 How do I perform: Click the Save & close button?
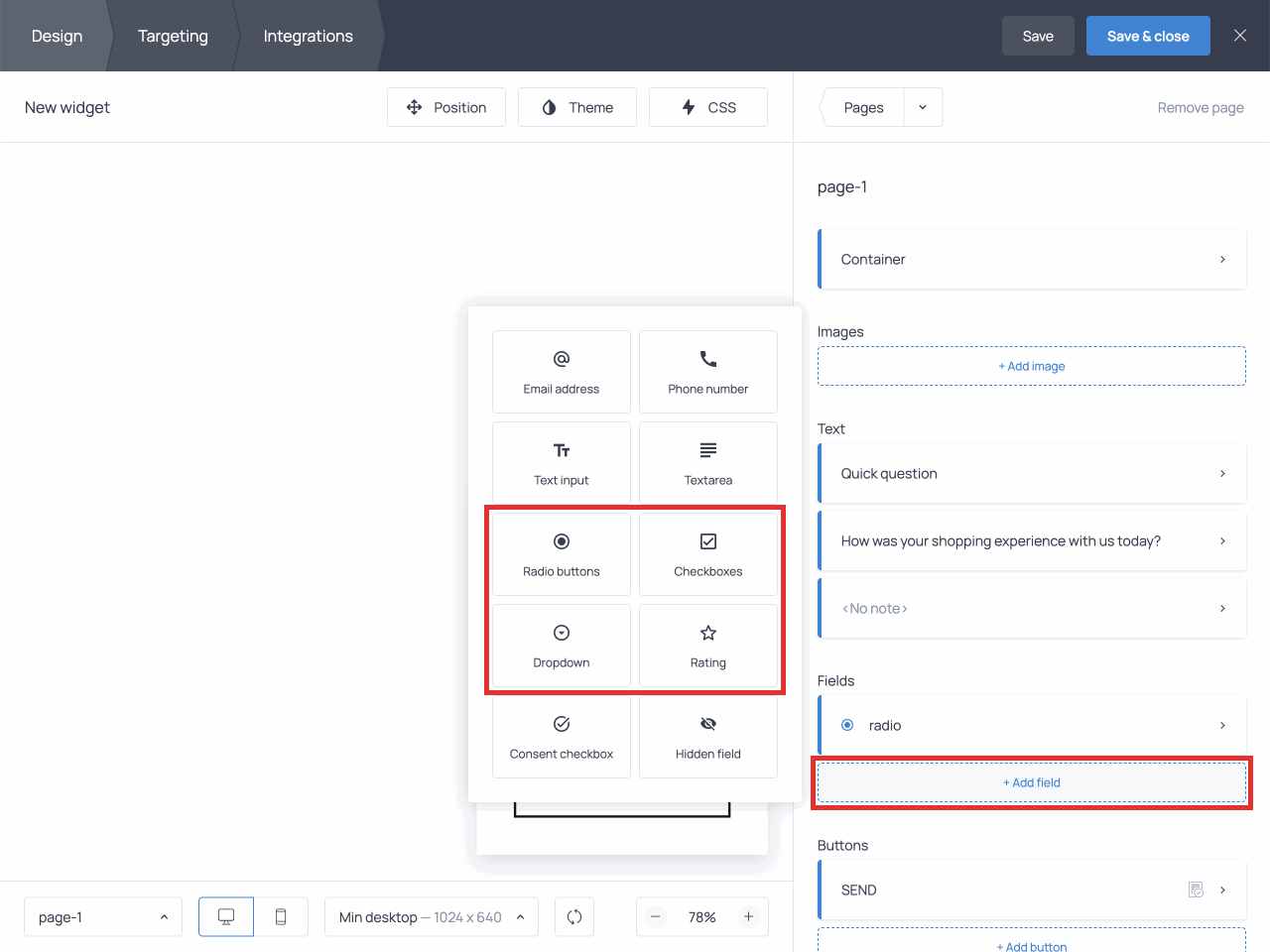point(1148,36)
